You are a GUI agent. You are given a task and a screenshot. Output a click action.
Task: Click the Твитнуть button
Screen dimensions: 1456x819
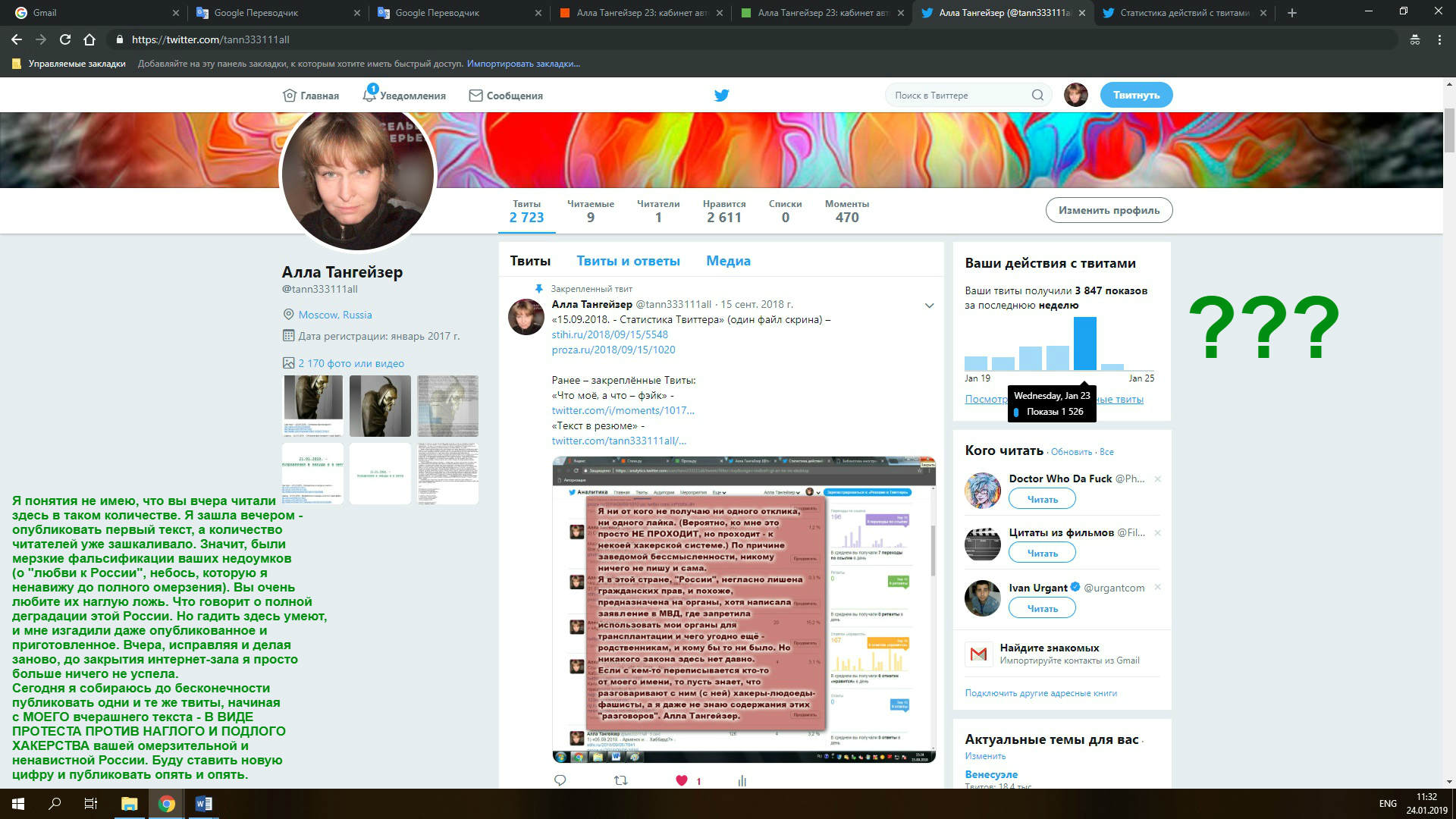point(1136,95)
